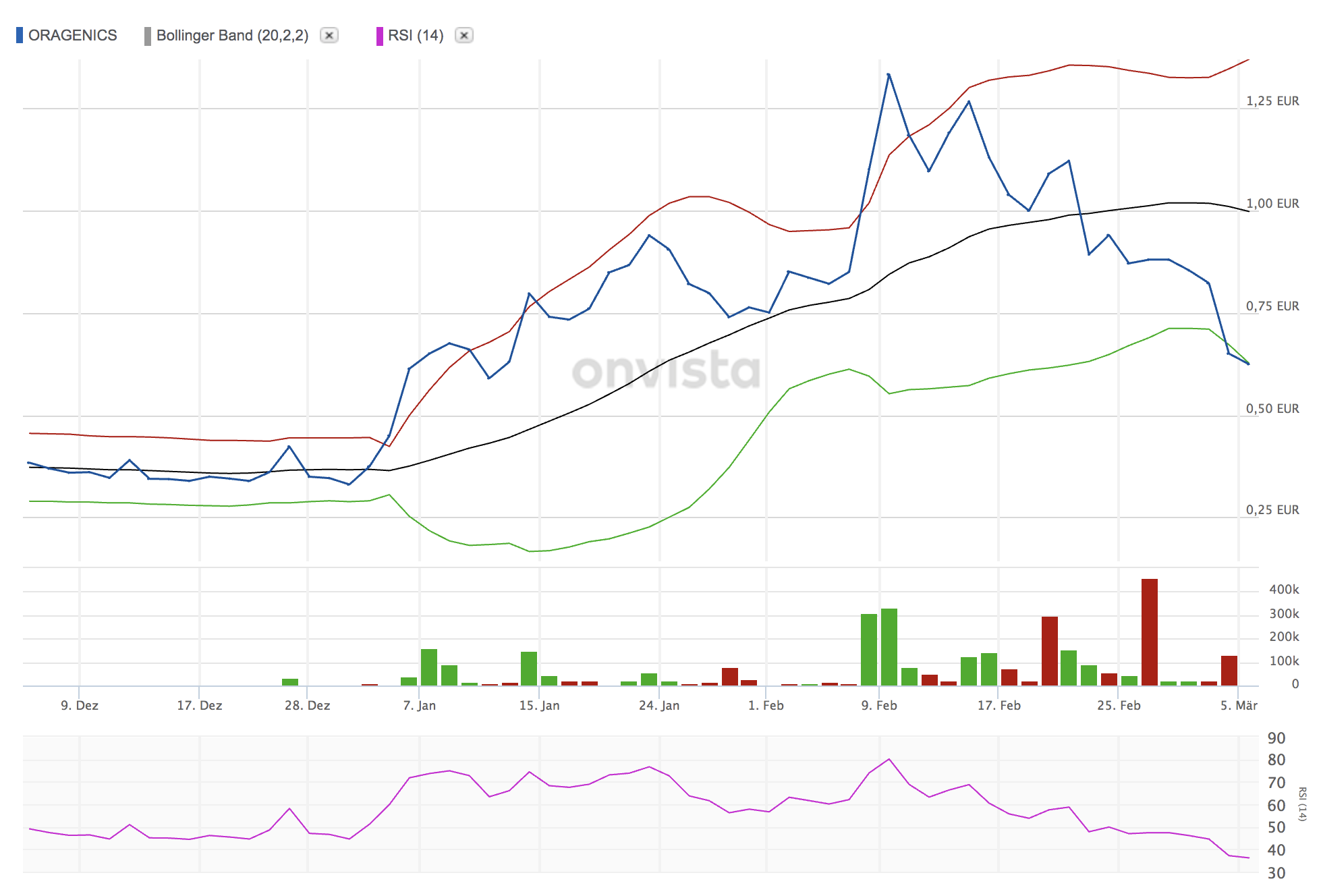
Task: Click the '28. Dez' date axis label
Action: (308, 705)
